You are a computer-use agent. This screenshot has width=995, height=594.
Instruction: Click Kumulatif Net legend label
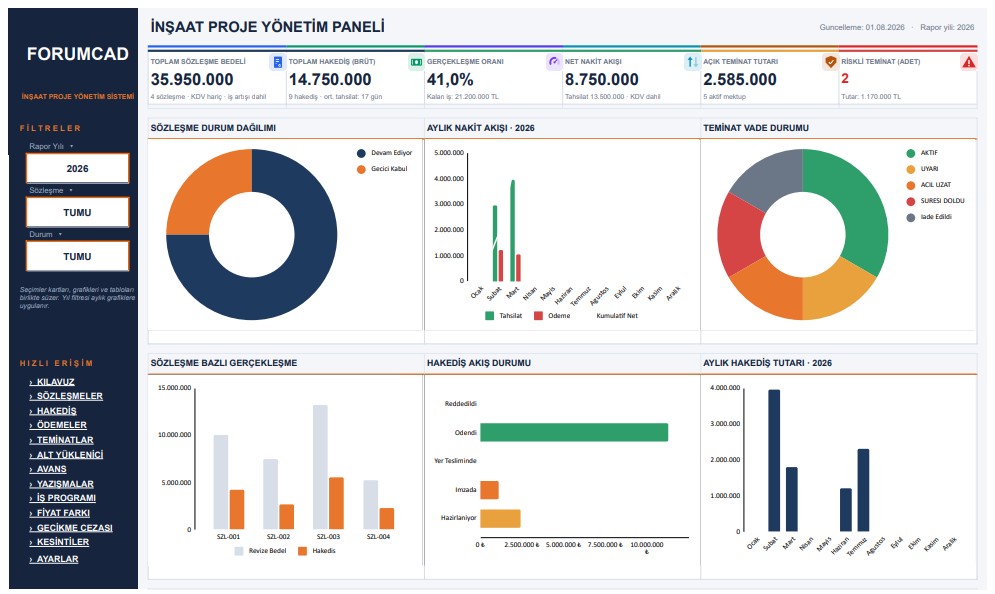(x=617, y=315)
